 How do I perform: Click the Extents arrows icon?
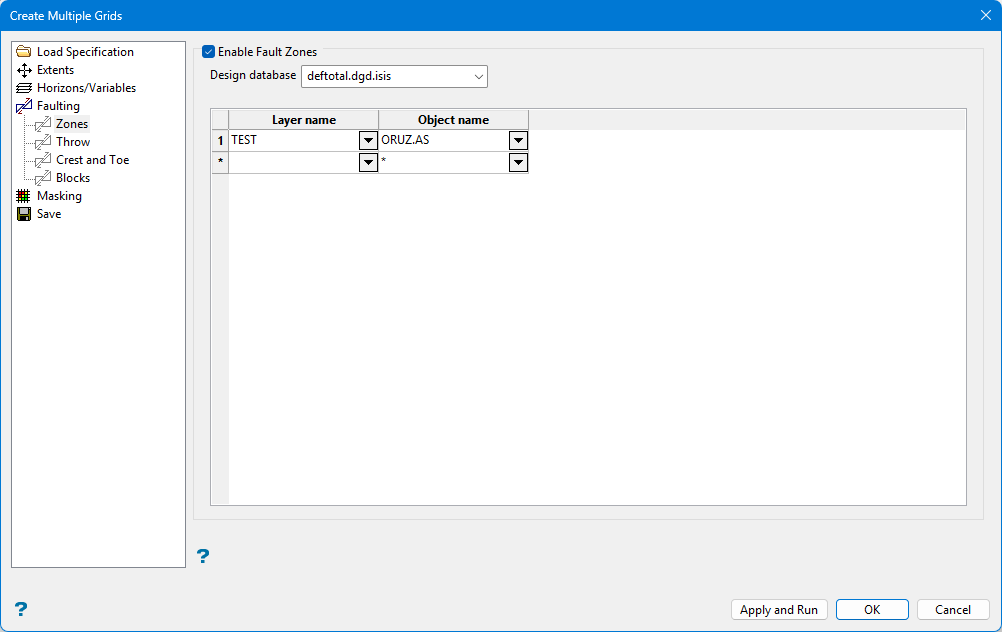pyautogui.click(x=24, y=70)
